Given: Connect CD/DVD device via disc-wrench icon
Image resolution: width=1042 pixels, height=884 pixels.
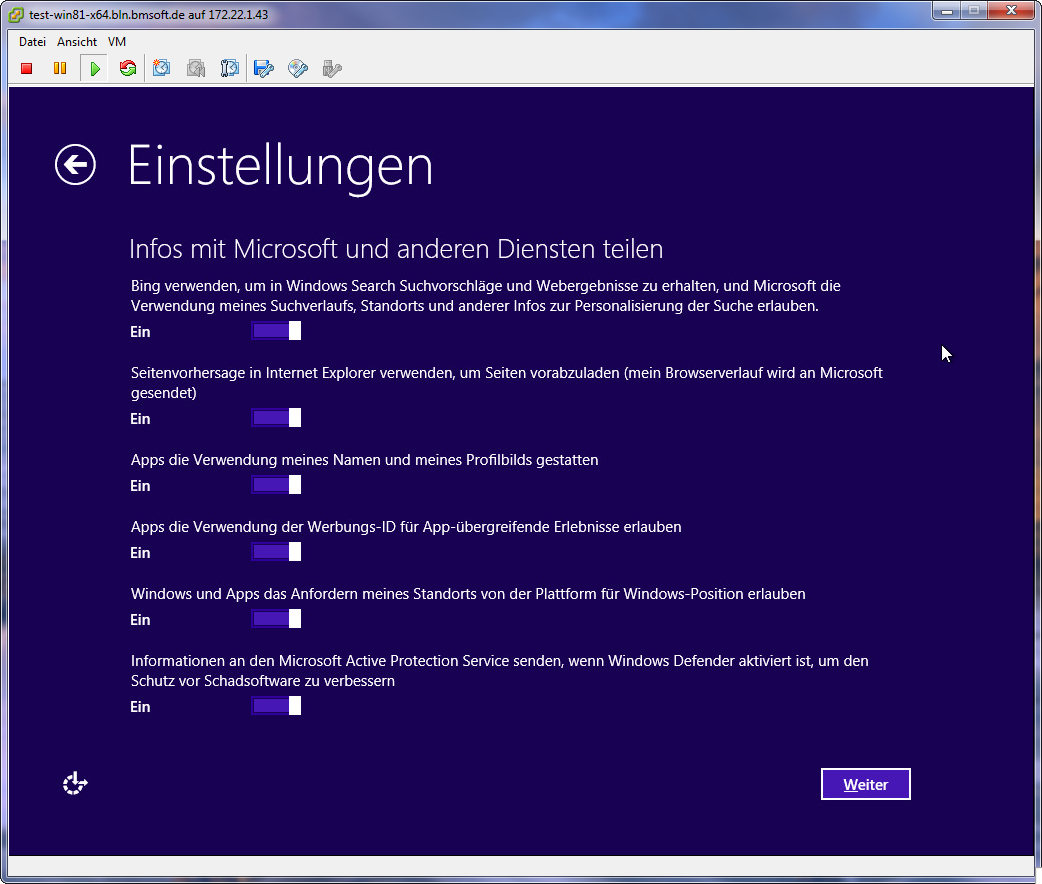Looking at the screenshot, I should click(298, 68).
